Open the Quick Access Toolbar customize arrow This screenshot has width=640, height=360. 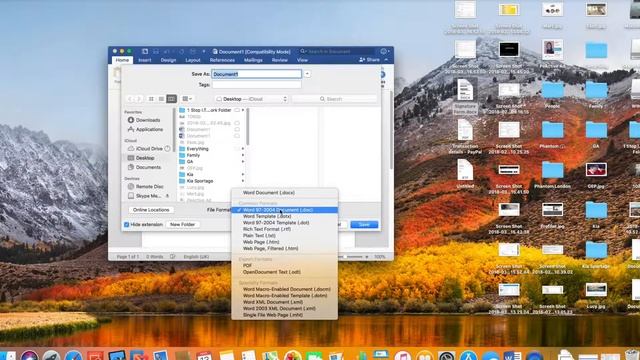(x=204, y=51)
